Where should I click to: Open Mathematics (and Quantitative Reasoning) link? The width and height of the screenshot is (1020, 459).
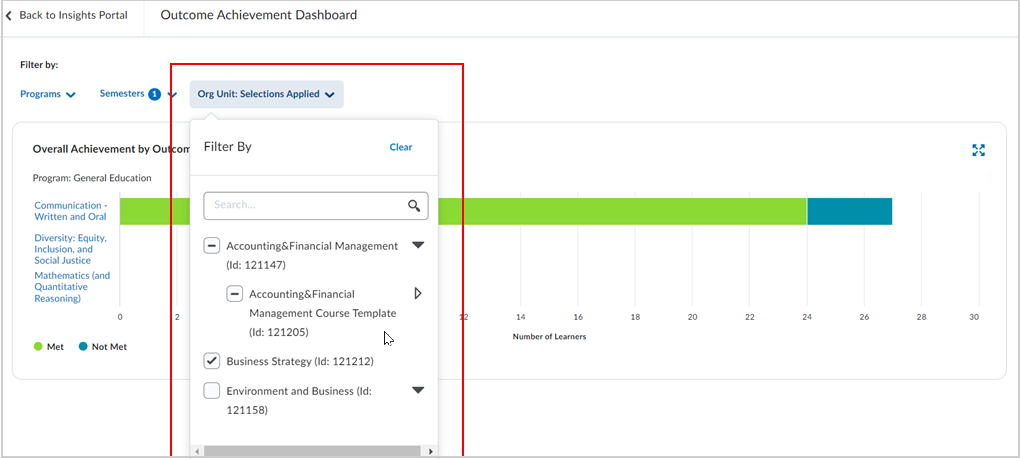[72, 287]
